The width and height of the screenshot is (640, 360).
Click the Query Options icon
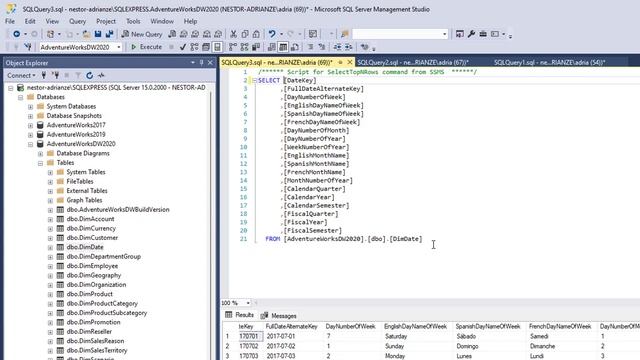tap(206, 47)
